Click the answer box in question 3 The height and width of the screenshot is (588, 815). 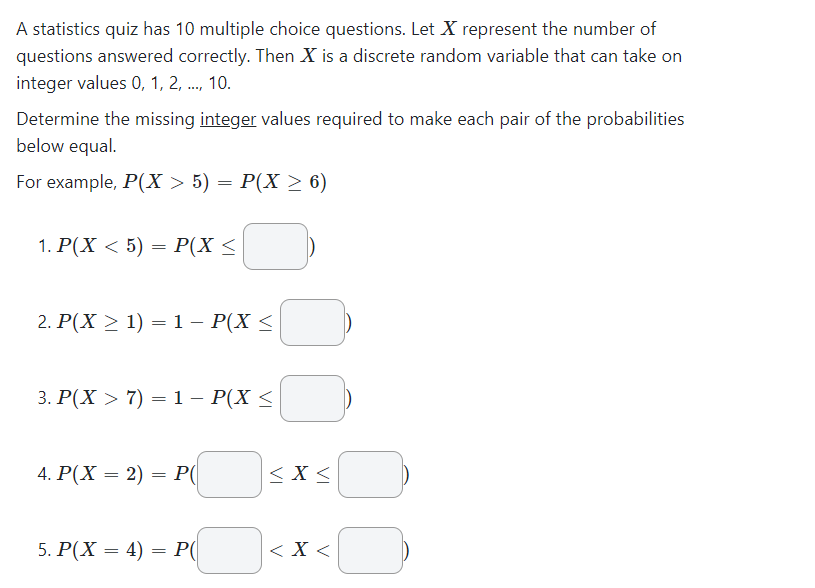coord(311,398)
